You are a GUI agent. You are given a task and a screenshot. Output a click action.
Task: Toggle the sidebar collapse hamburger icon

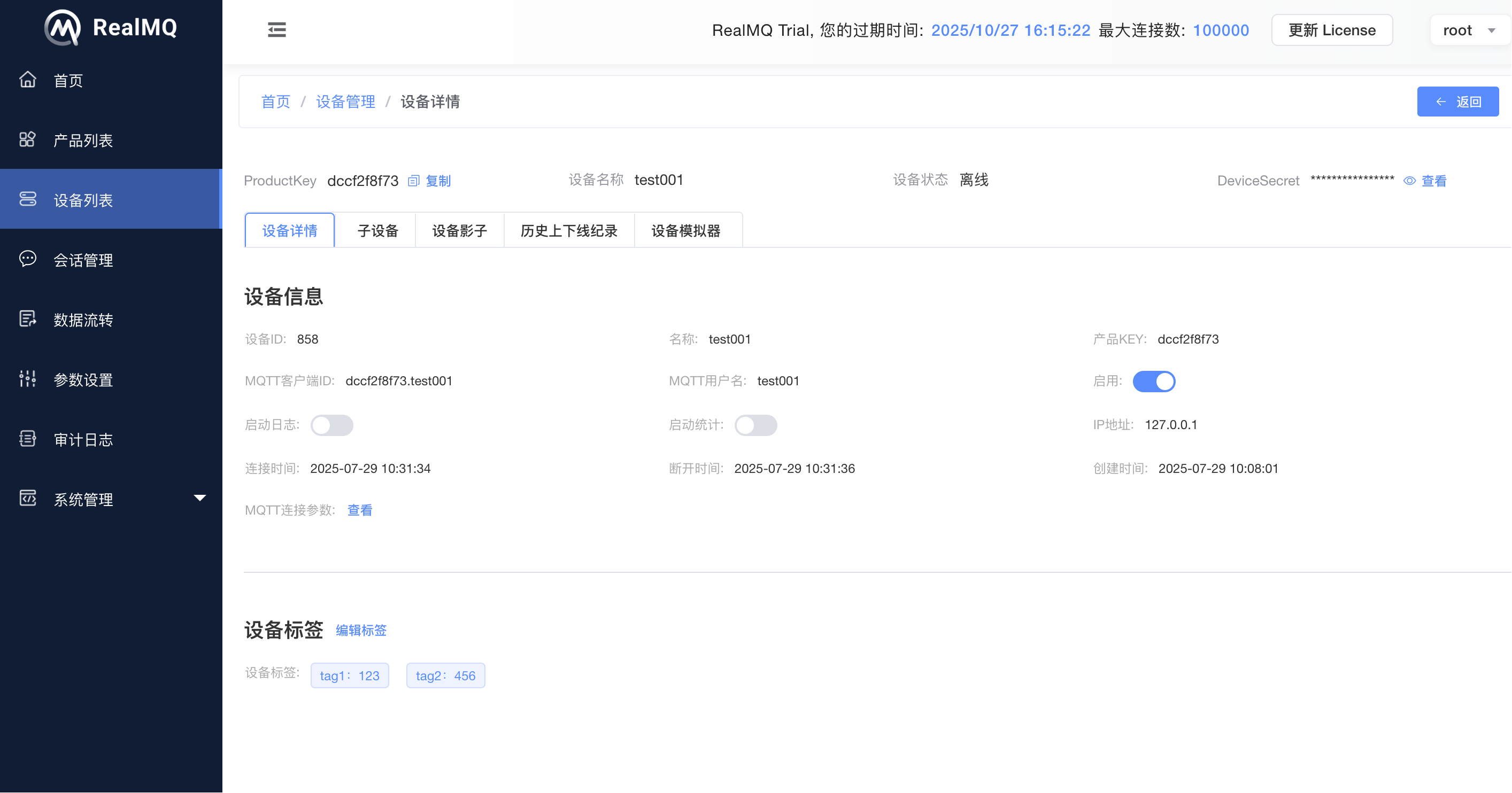point(276,29)
